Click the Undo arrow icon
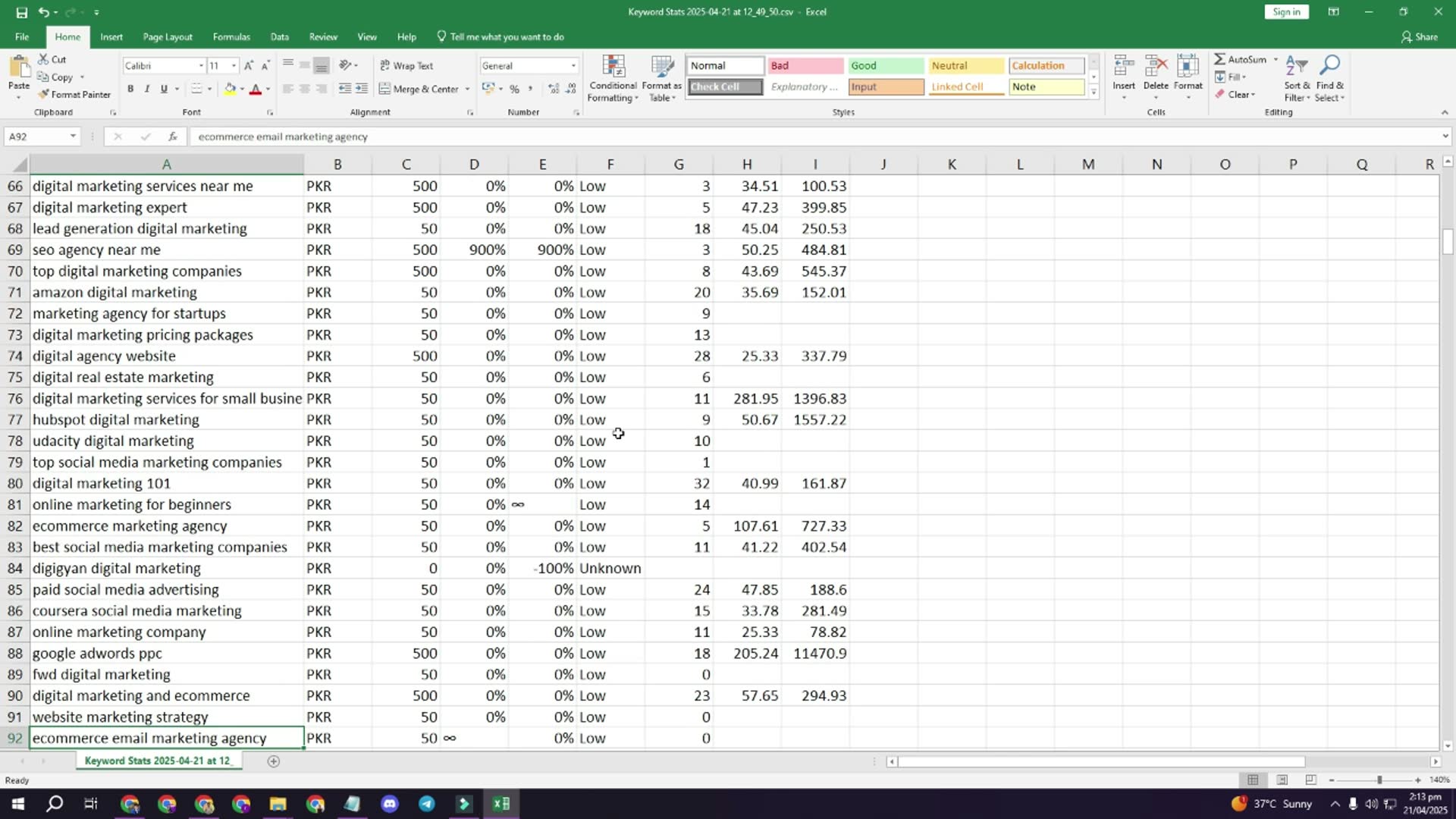1456x819 pixels. click(44, 12)
